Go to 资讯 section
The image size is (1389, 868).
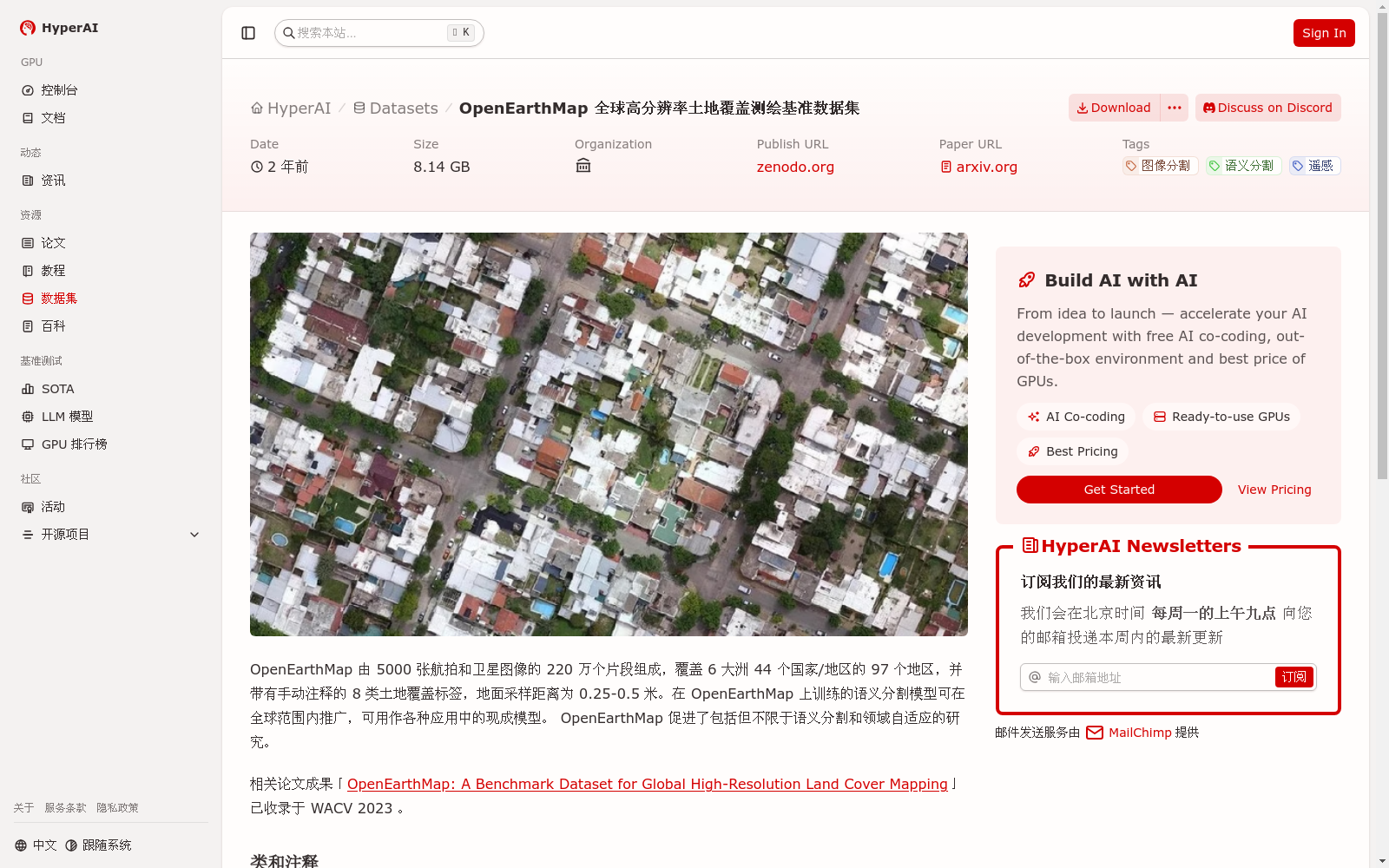pos(111,181)
